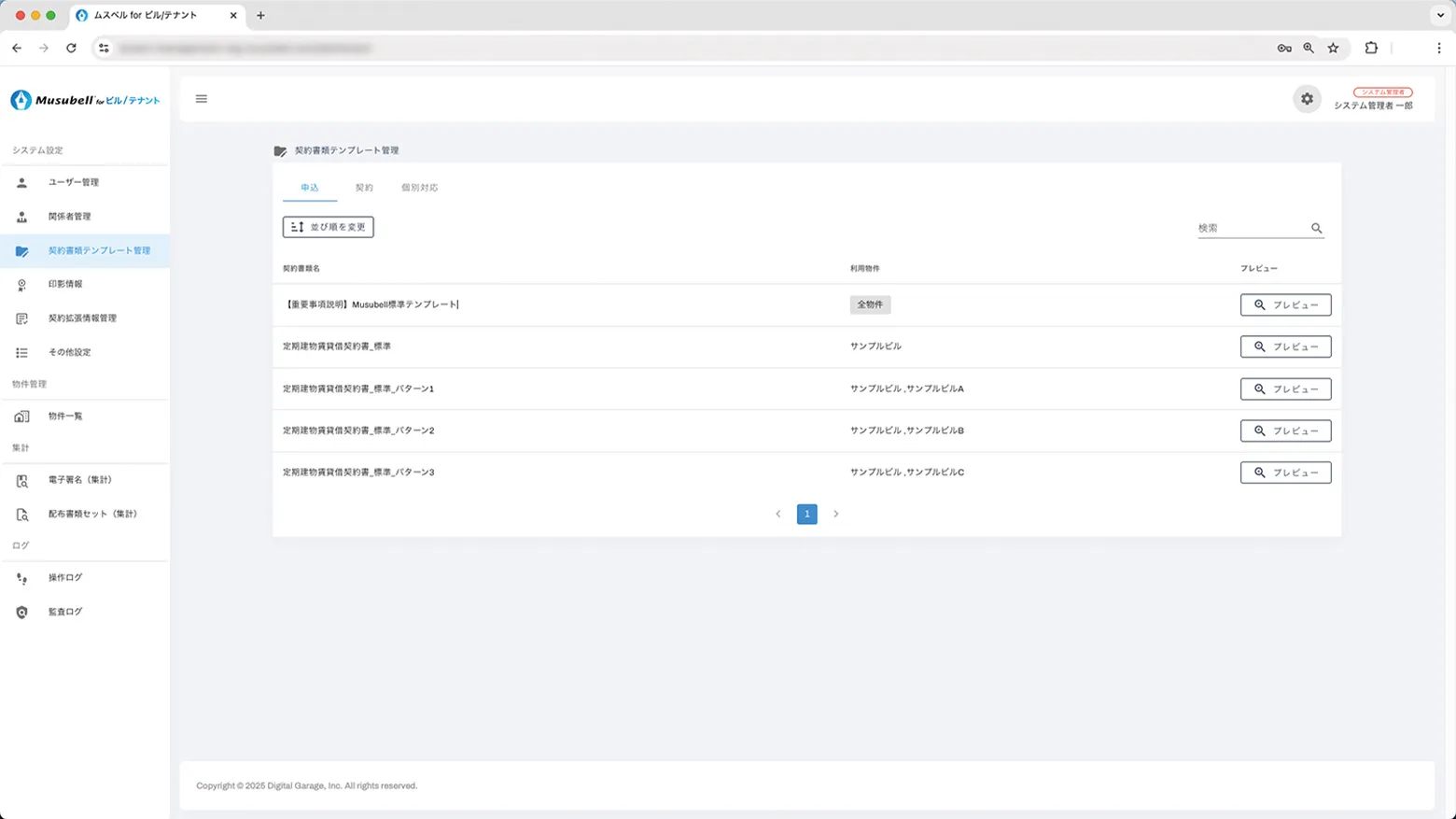The height and width of the screenshot is (819, 1456).
Task: Open ユーザー管理 in sidebar
Action: point(73,182)
